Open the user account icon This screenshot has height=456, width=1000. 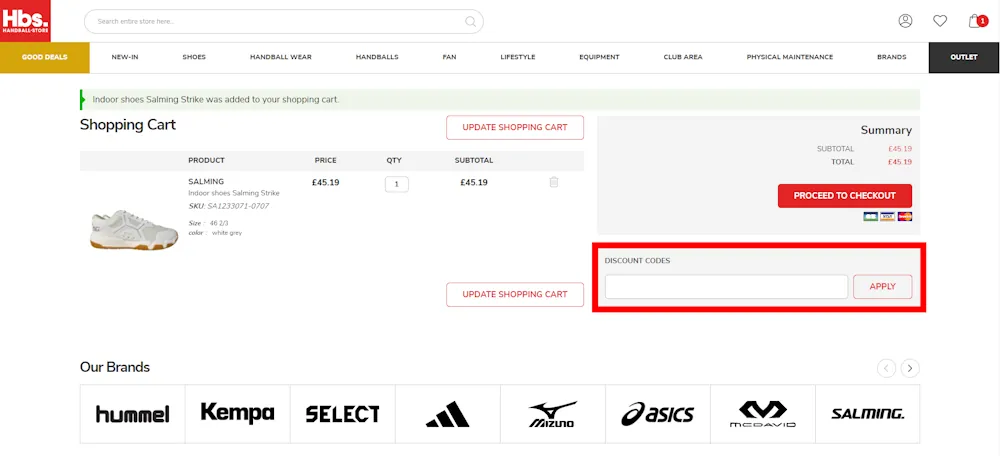pyautogui.click(x=905, y=21)
